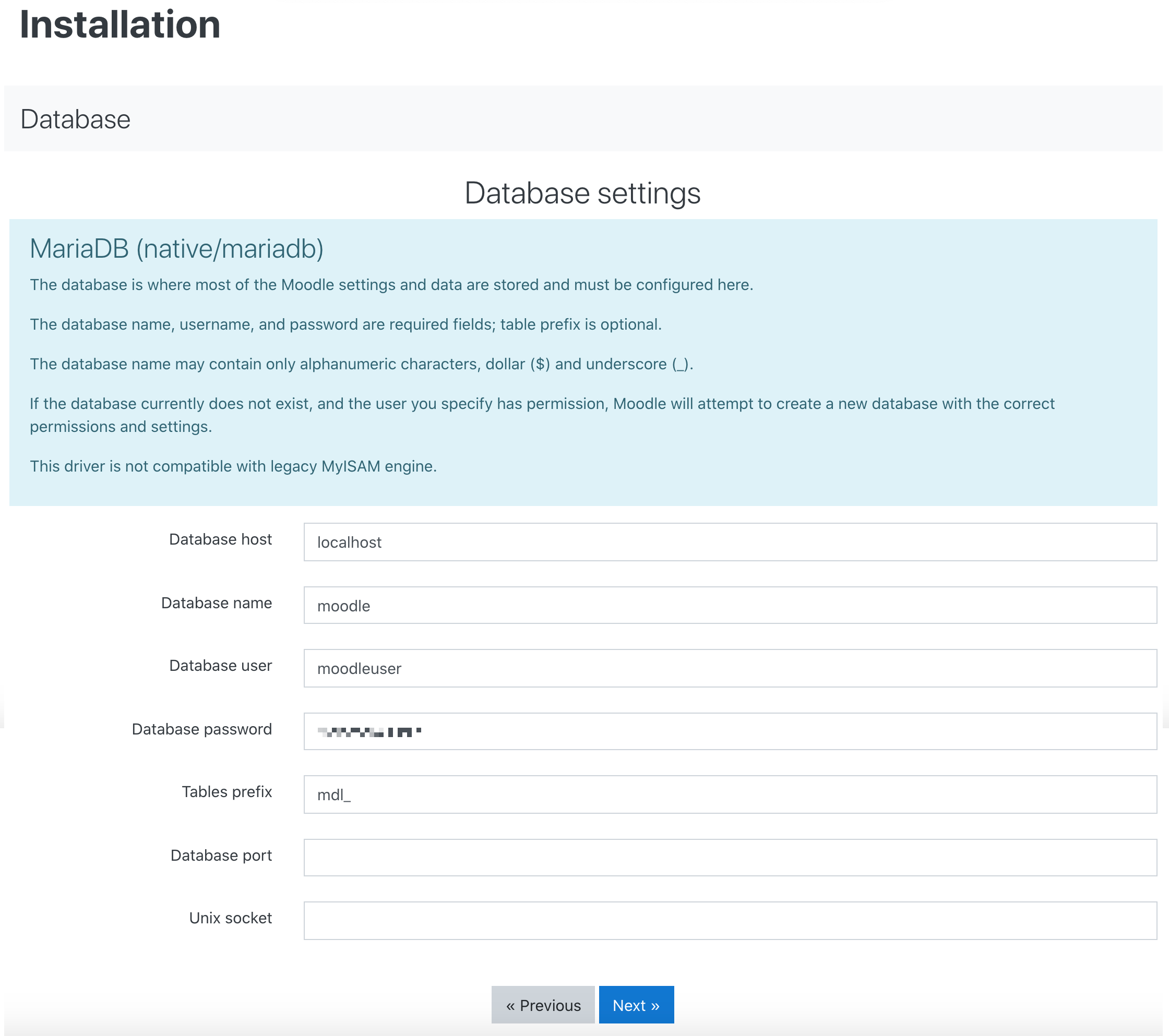Image resolution: width=1169 pixels, height=1036 pixels.
Task: Click the "Database host" label text
Action: coord(220,539)
